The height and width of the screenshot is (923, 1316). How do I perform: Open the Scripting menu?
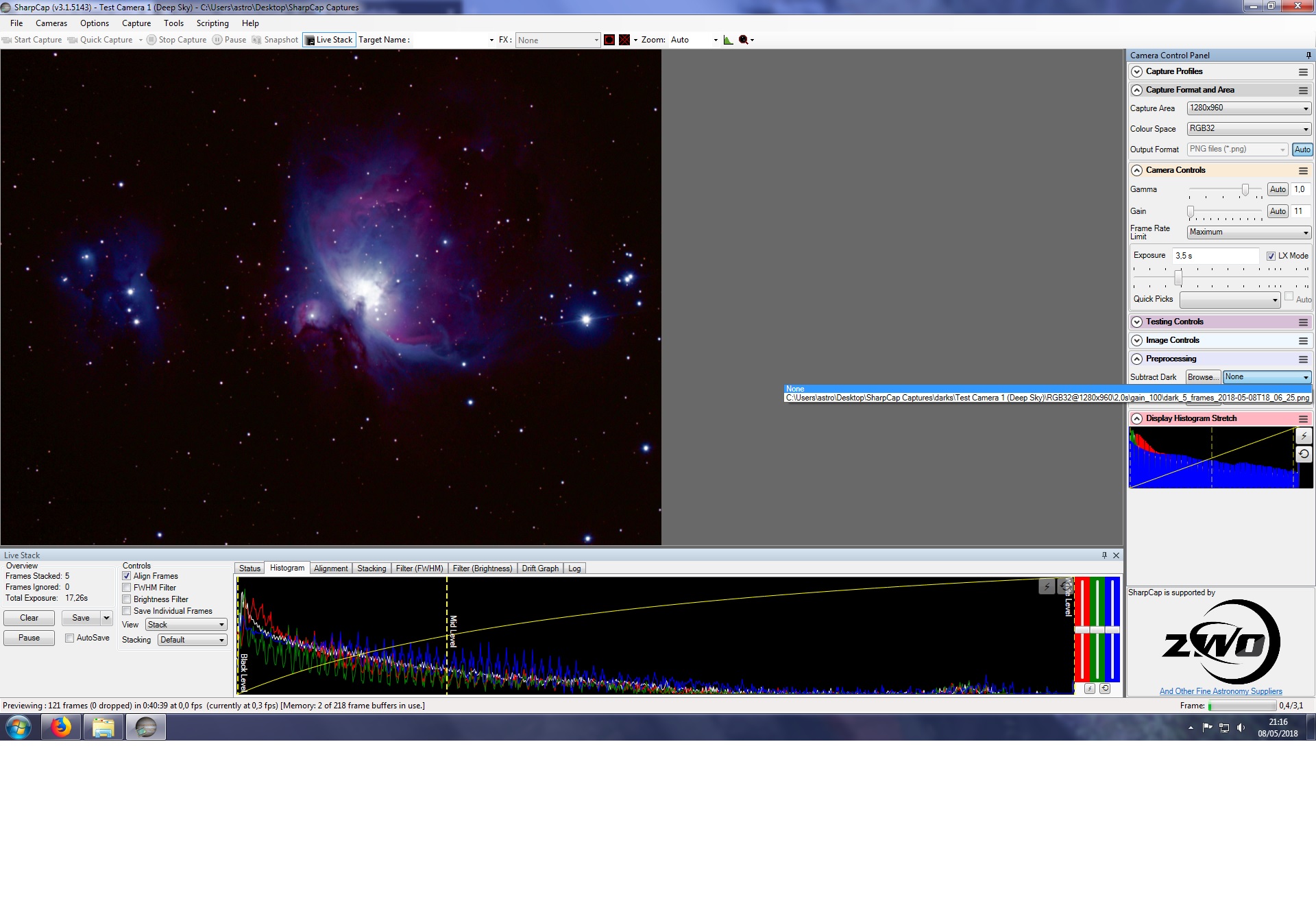click(212, 23)
